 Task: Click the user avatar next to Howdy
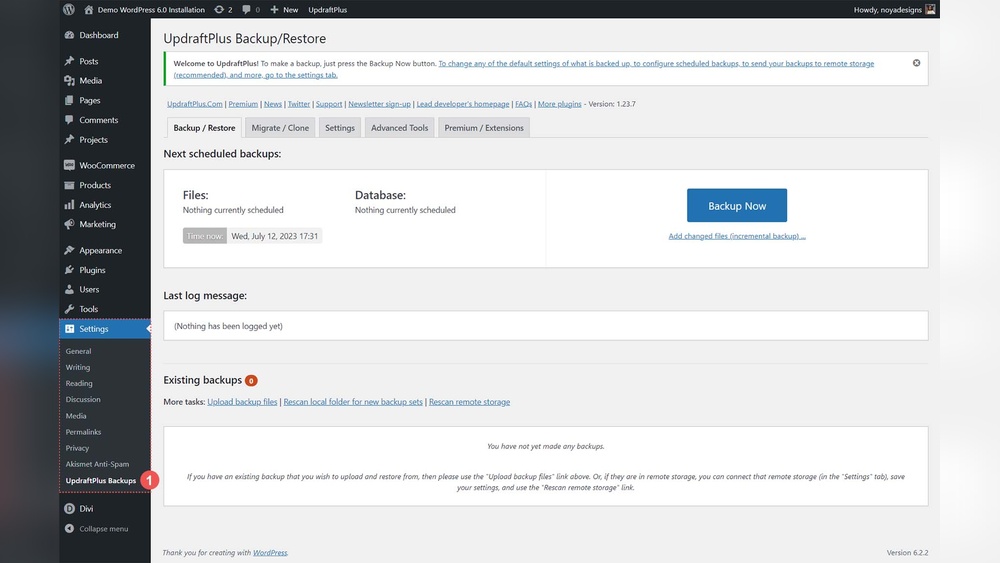[x=930, y=10]
